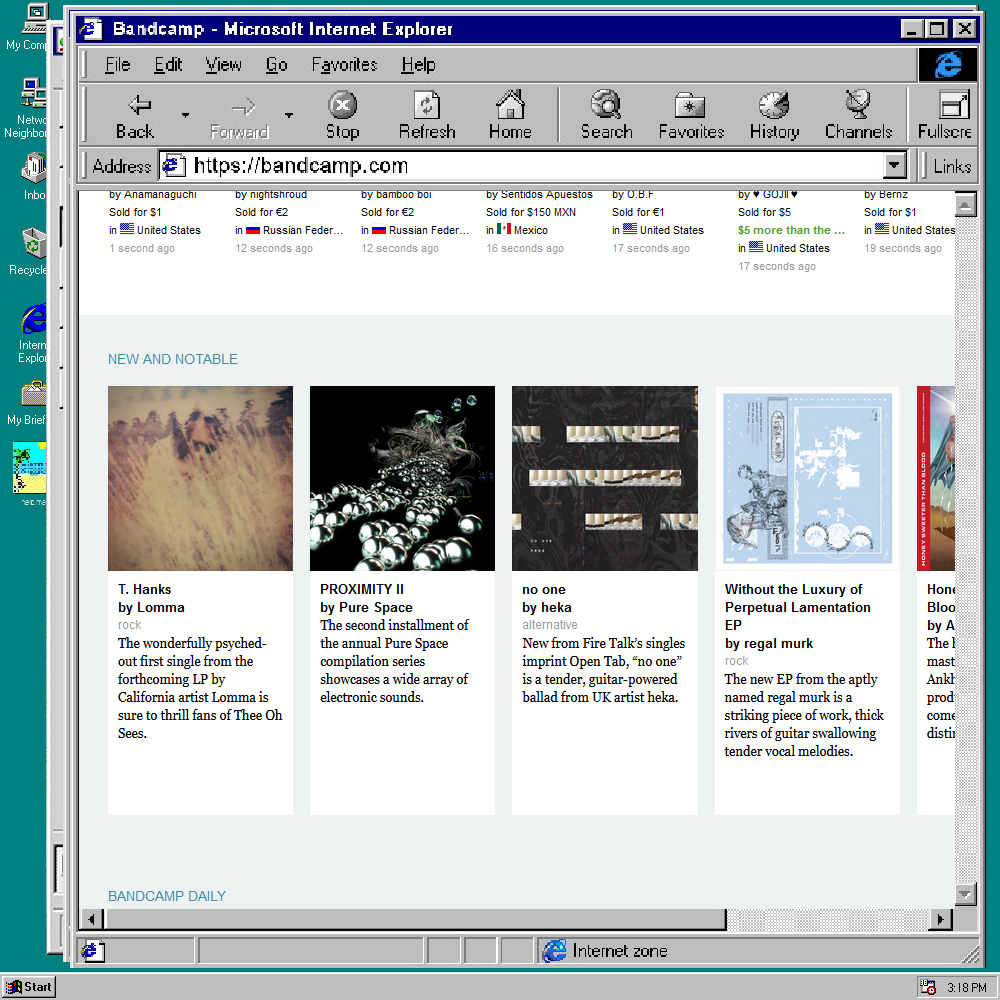Open the Inbox desktop icon
Viewport: 1000px width, 1000px height.
(33, 177)
